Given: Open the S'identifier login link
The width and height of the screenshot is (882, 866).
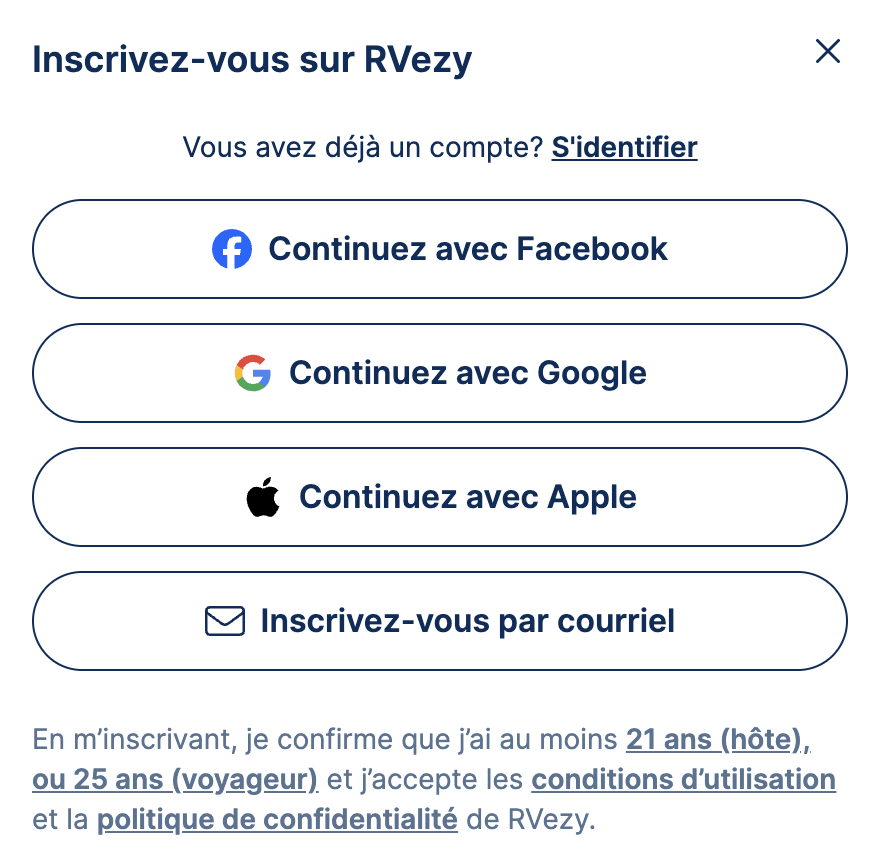Looking at the screenshot, I should [x=624, y=148].
